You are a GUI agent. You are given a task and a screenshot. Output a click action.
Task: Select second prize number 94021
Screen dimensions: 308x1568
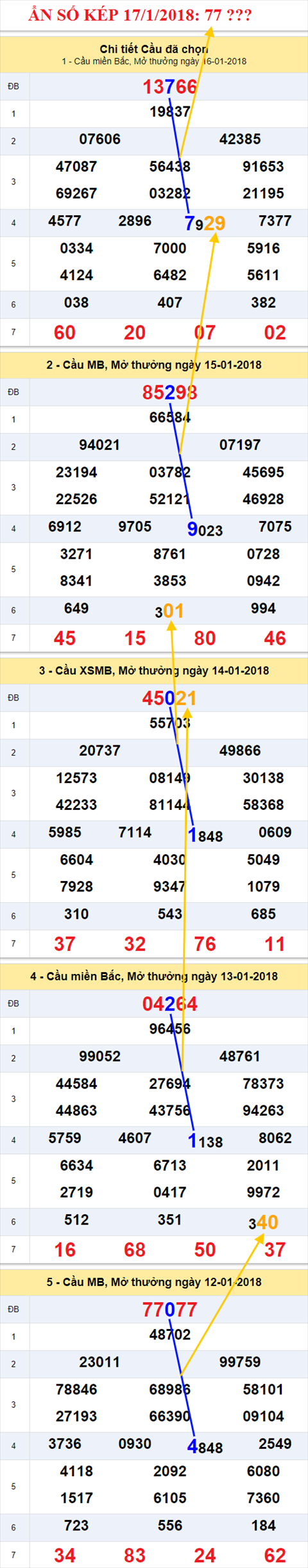[99, 445]
